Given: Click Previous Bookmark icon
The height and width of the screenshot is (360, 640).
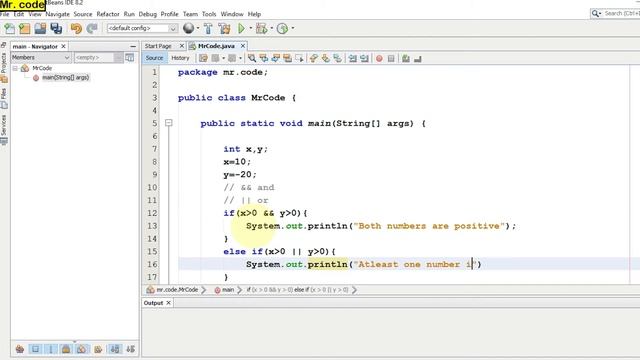Looking at the screenshot, I should click(313, 58).
